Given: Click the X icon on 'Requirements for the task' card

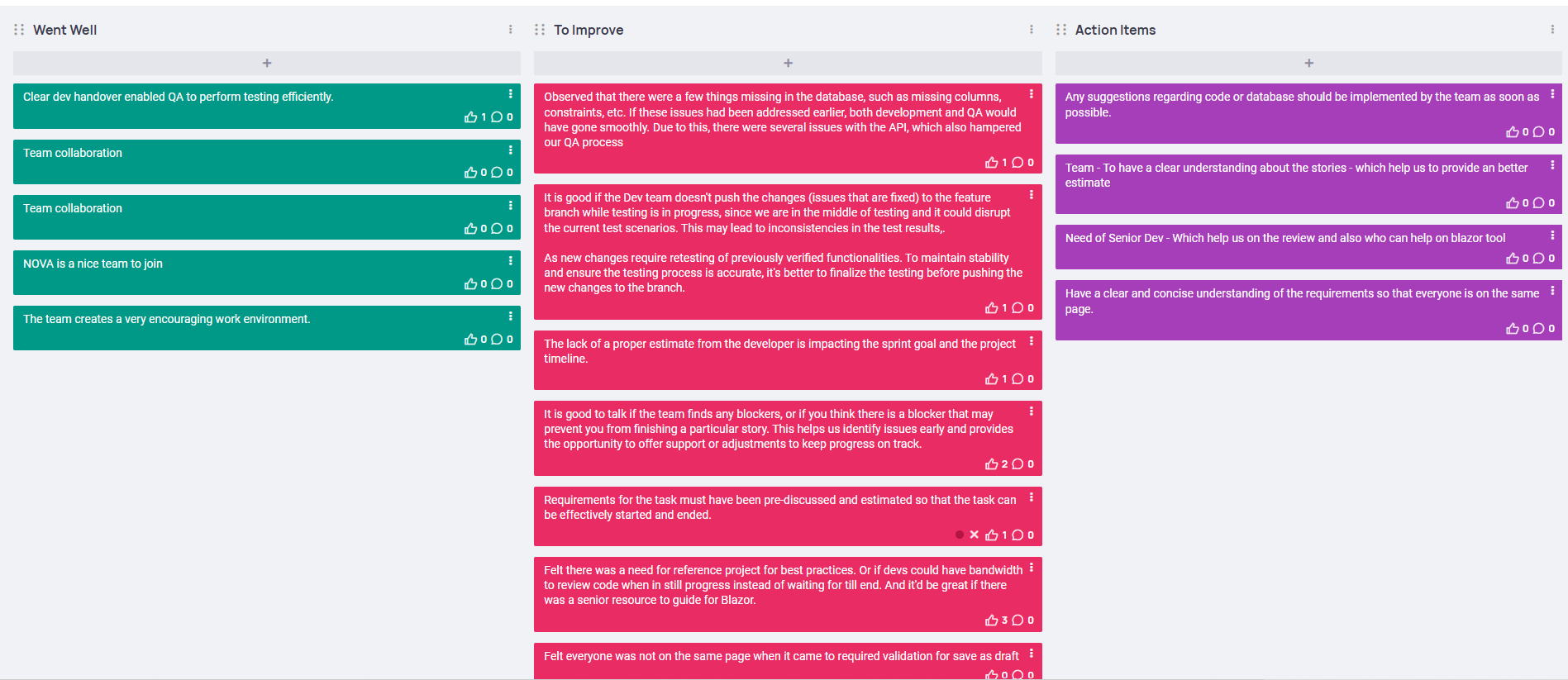Looking at the screenshot, I should [x=975, y=535].
